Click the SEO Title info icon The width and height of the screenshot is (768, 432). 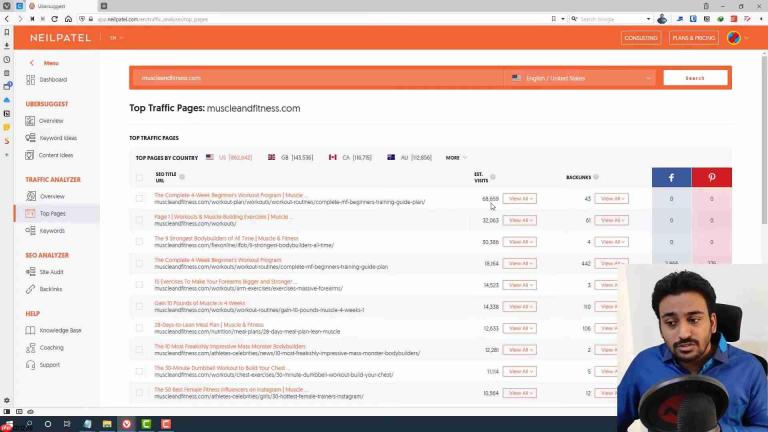coord(182,177)
